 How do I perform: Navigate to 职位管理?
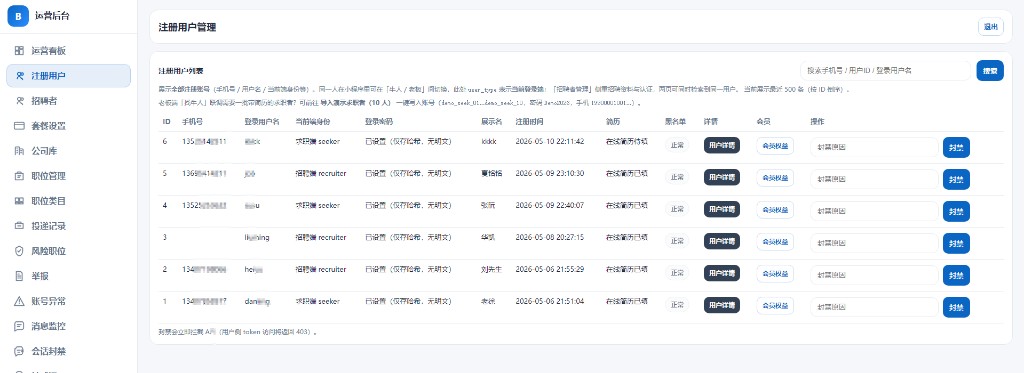(x=69, y=176)
